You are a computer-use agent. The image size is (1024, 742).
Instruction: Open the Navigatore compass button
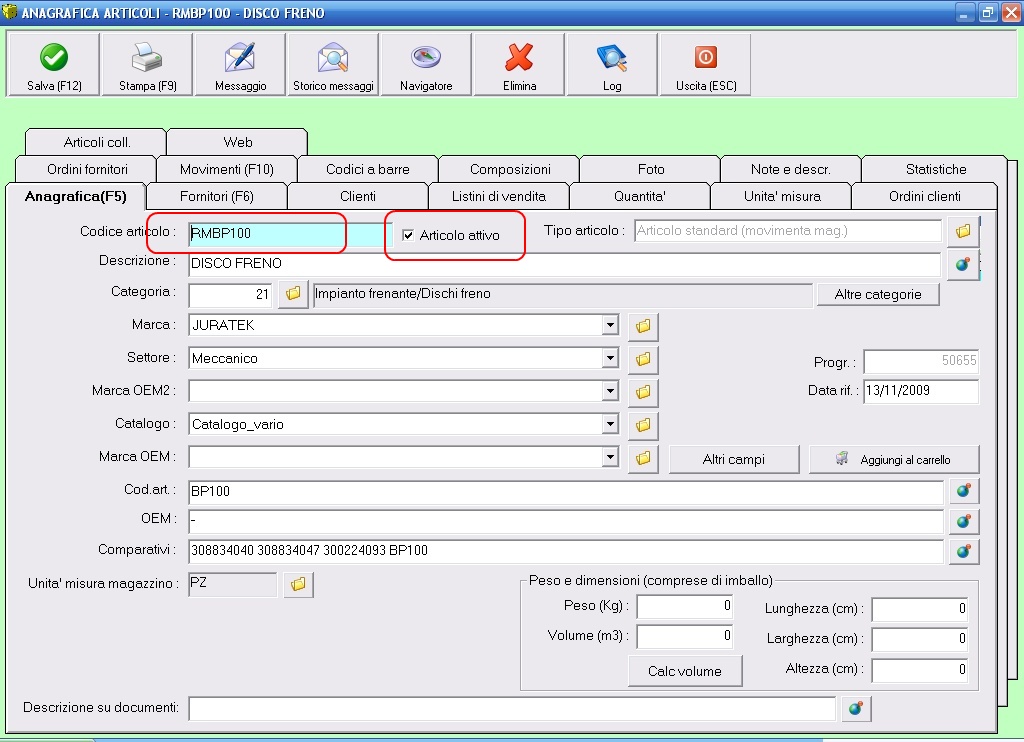[x=426, y=65]
